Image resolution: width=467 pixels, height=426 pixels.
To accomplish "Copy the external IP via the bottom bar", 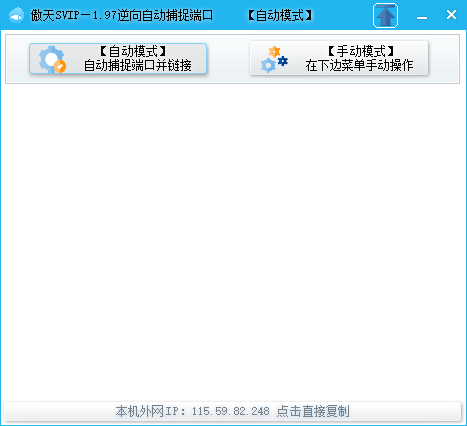I will tap(233, 411).
